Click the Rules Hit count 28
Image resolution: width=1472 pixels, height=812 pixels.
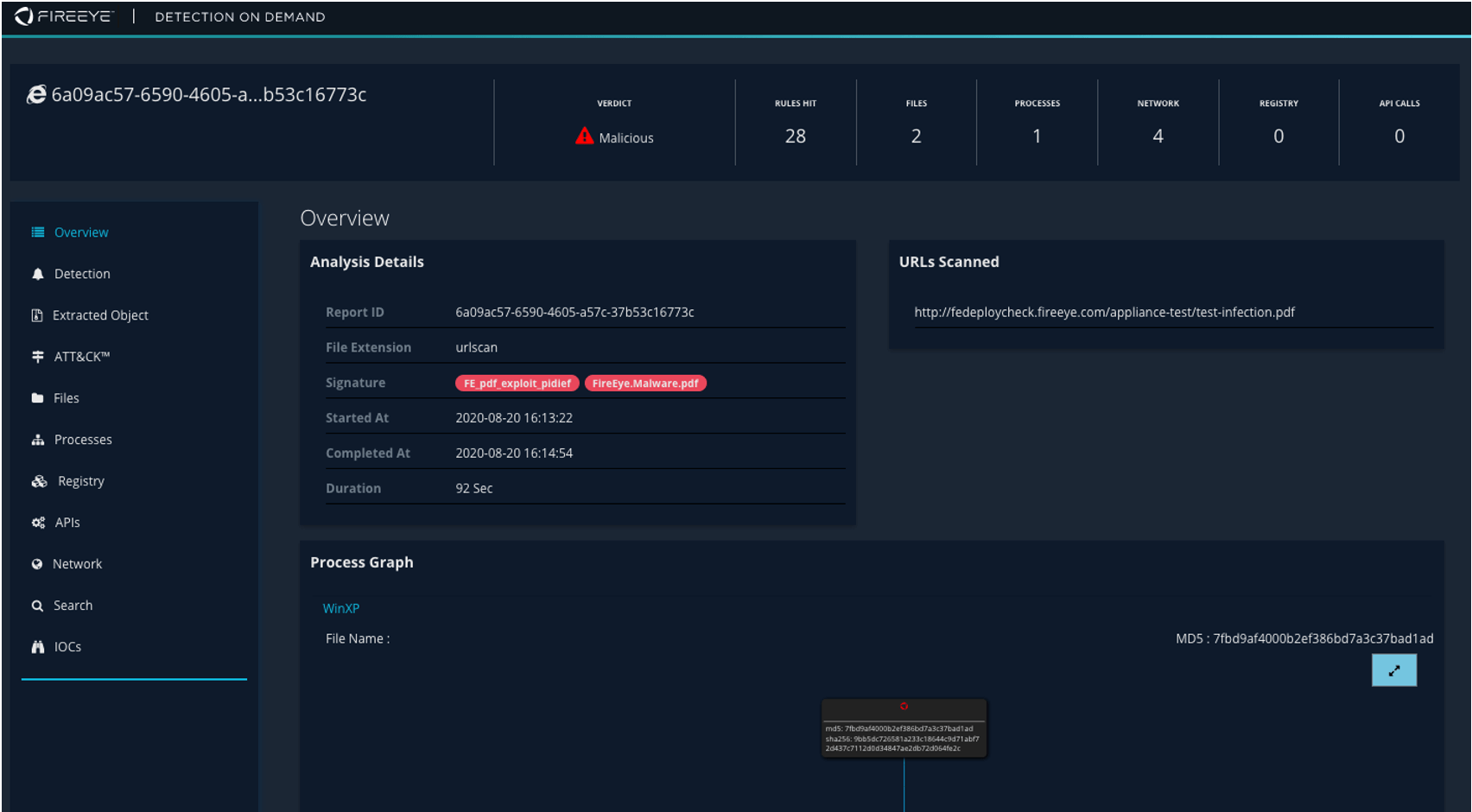tap(796, 136)
